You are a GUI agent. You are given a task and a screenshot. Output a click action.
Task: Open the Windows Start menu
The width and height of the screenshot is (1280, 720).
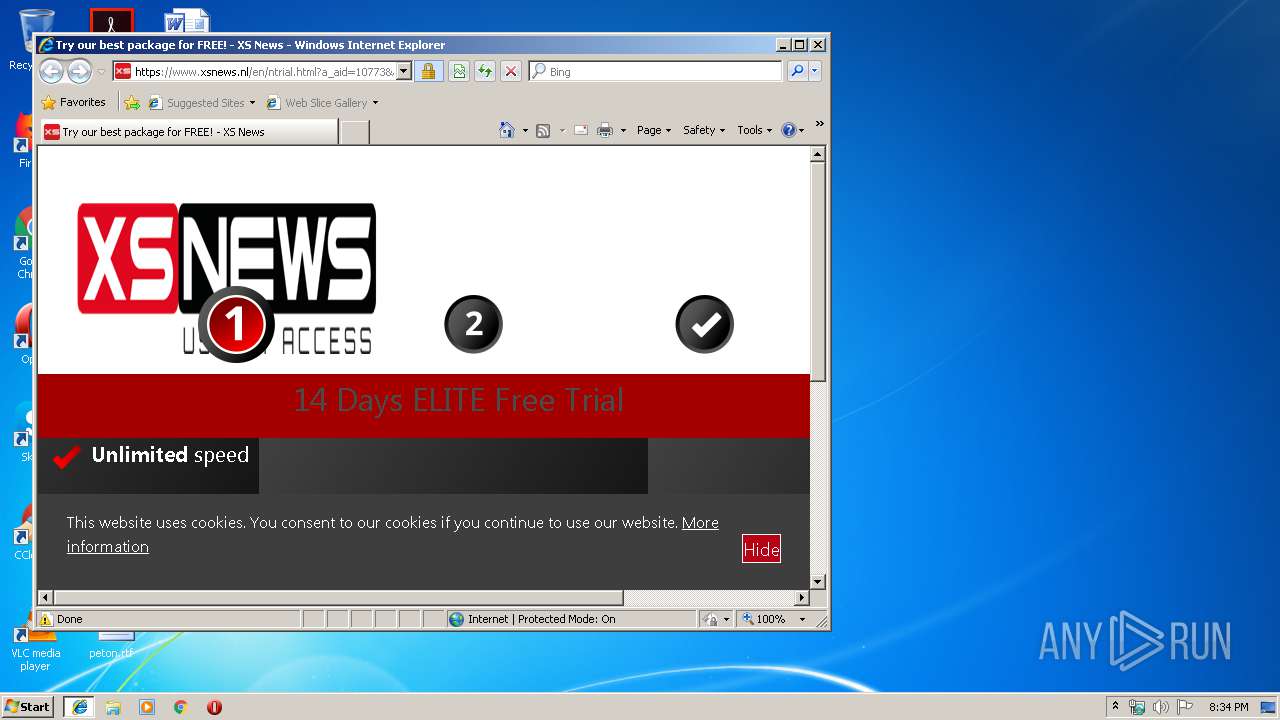pyautogui.click(x=28, y=706)
